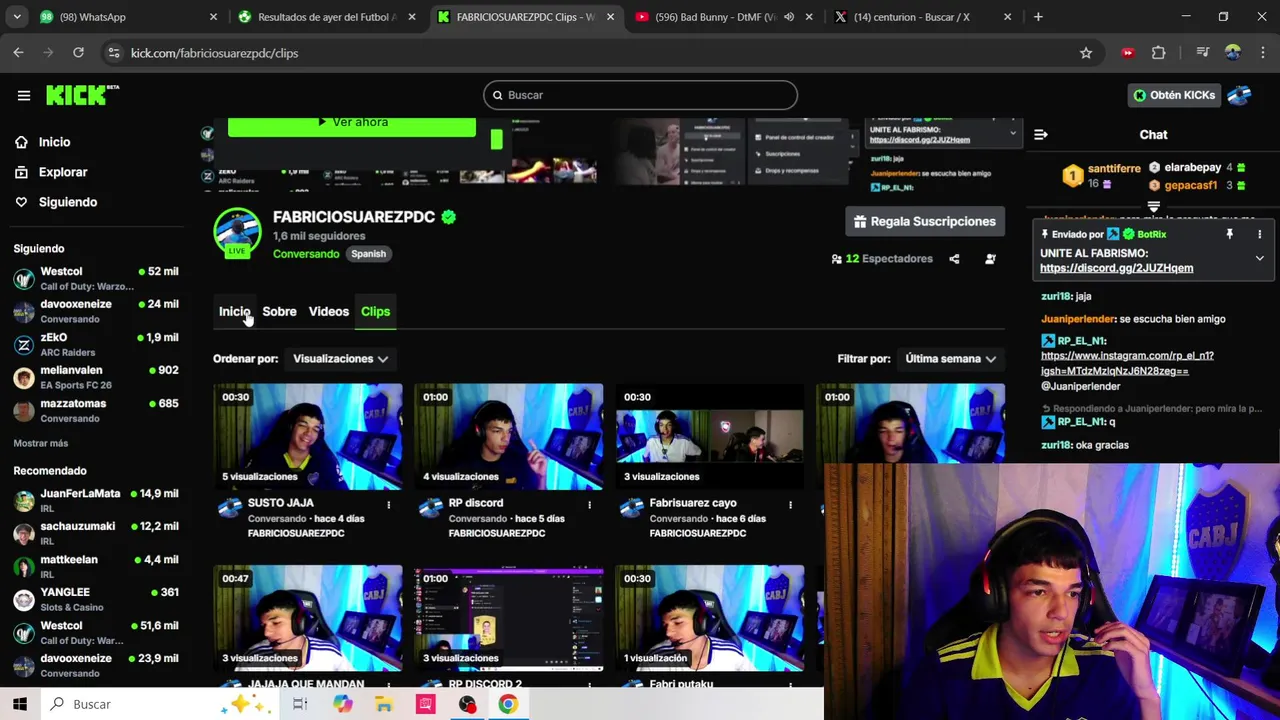The width and height of the screenshot is (1280, 720).
Task: Select the Clips channel tab
Action: 375,311
